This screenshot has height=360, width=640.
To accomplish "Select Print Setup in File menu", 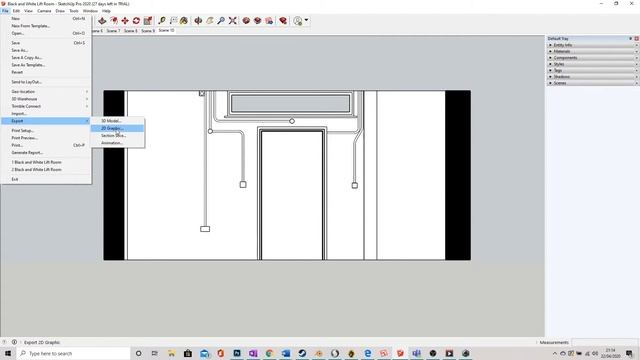I will pyautogui.click(x=46, y=131).
